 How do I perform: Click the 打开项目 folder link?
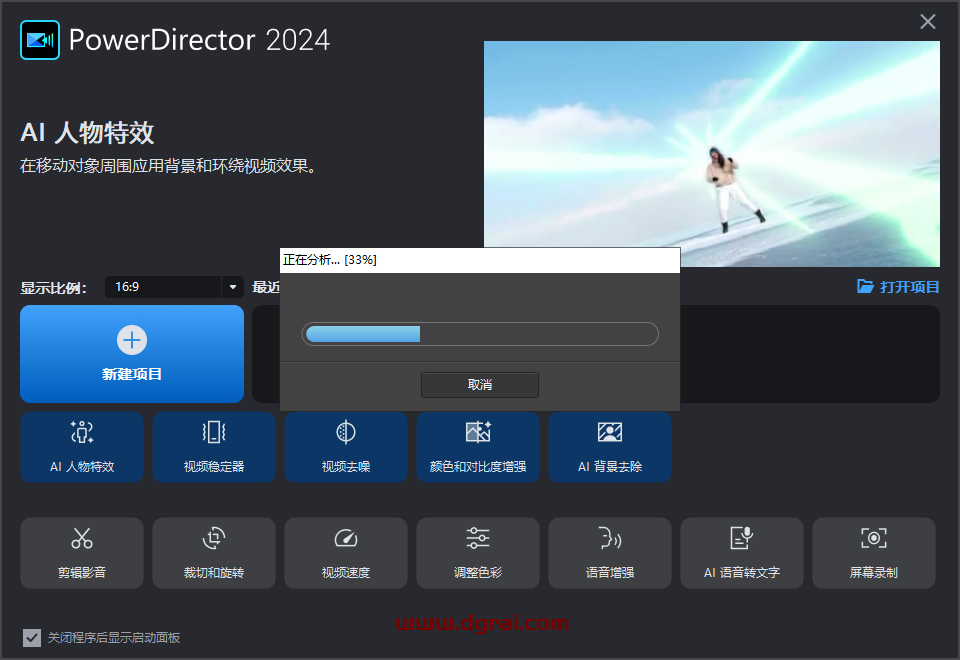(898, 287)
